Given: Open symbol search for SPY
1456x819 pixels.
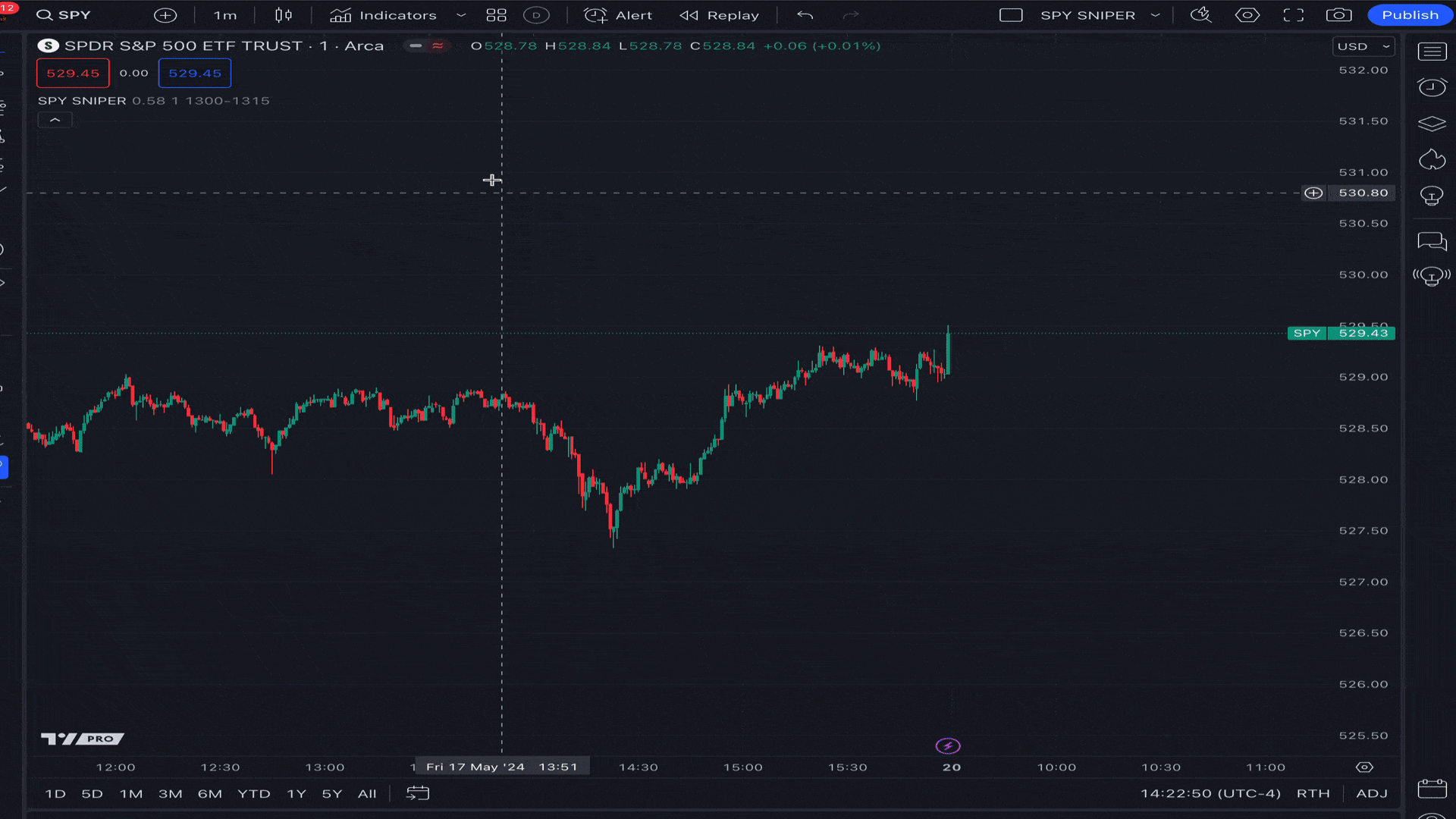Looking at the screenshot, I should coord(64,15).
